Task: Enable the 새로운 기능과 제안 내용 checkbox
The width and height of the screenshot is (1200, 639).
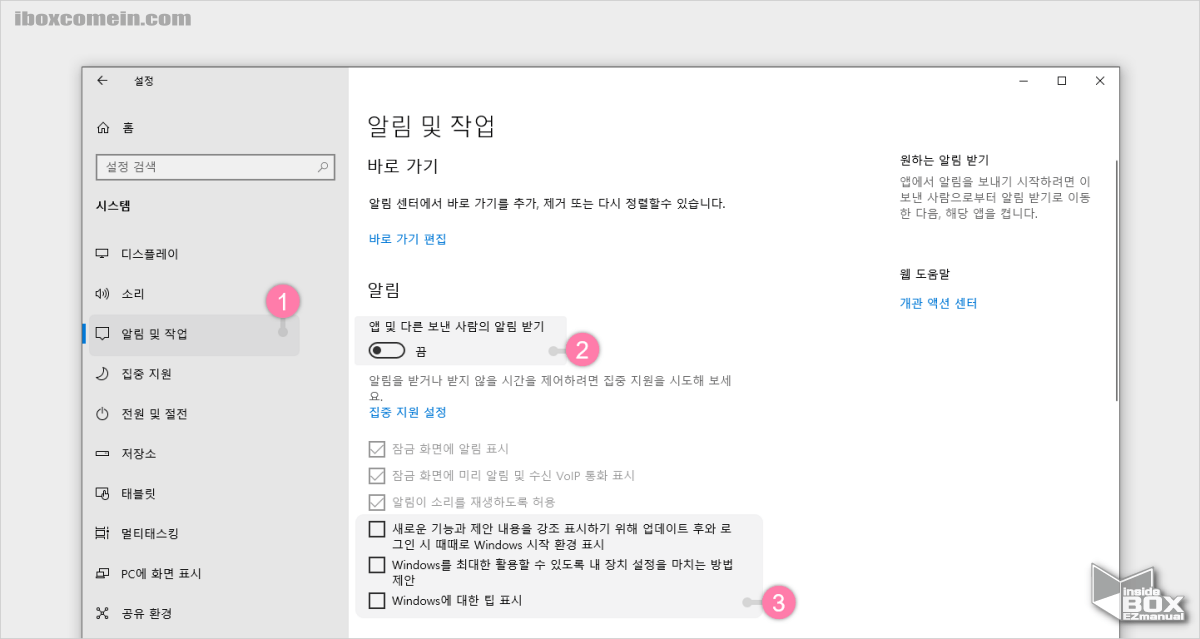Action: click(376, 529)
